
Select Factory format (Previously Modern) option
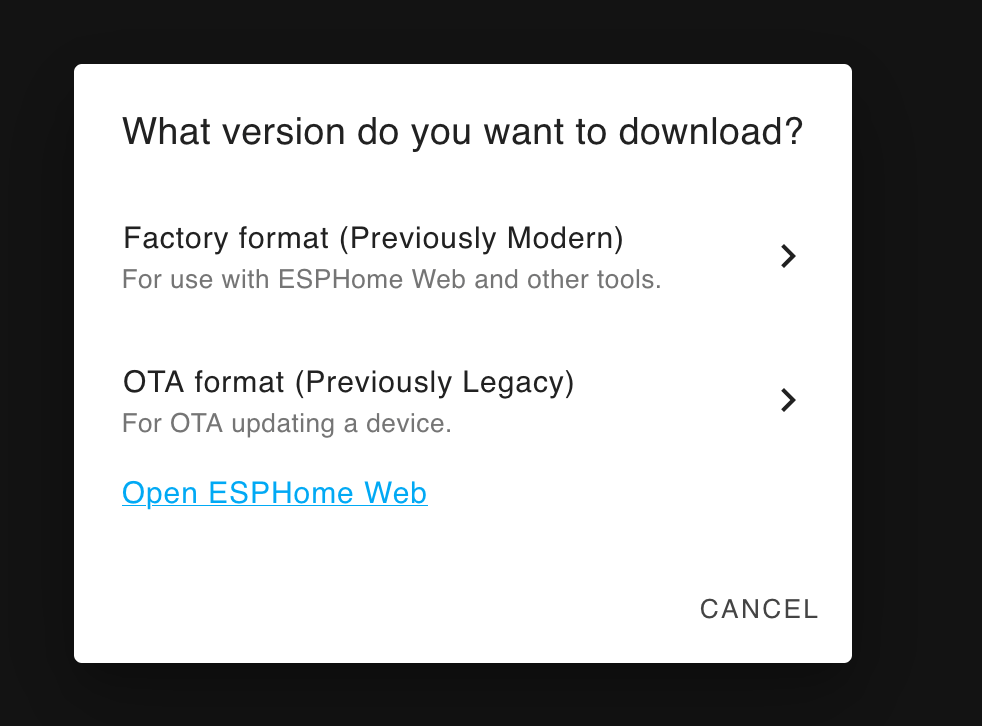(463, 257)
